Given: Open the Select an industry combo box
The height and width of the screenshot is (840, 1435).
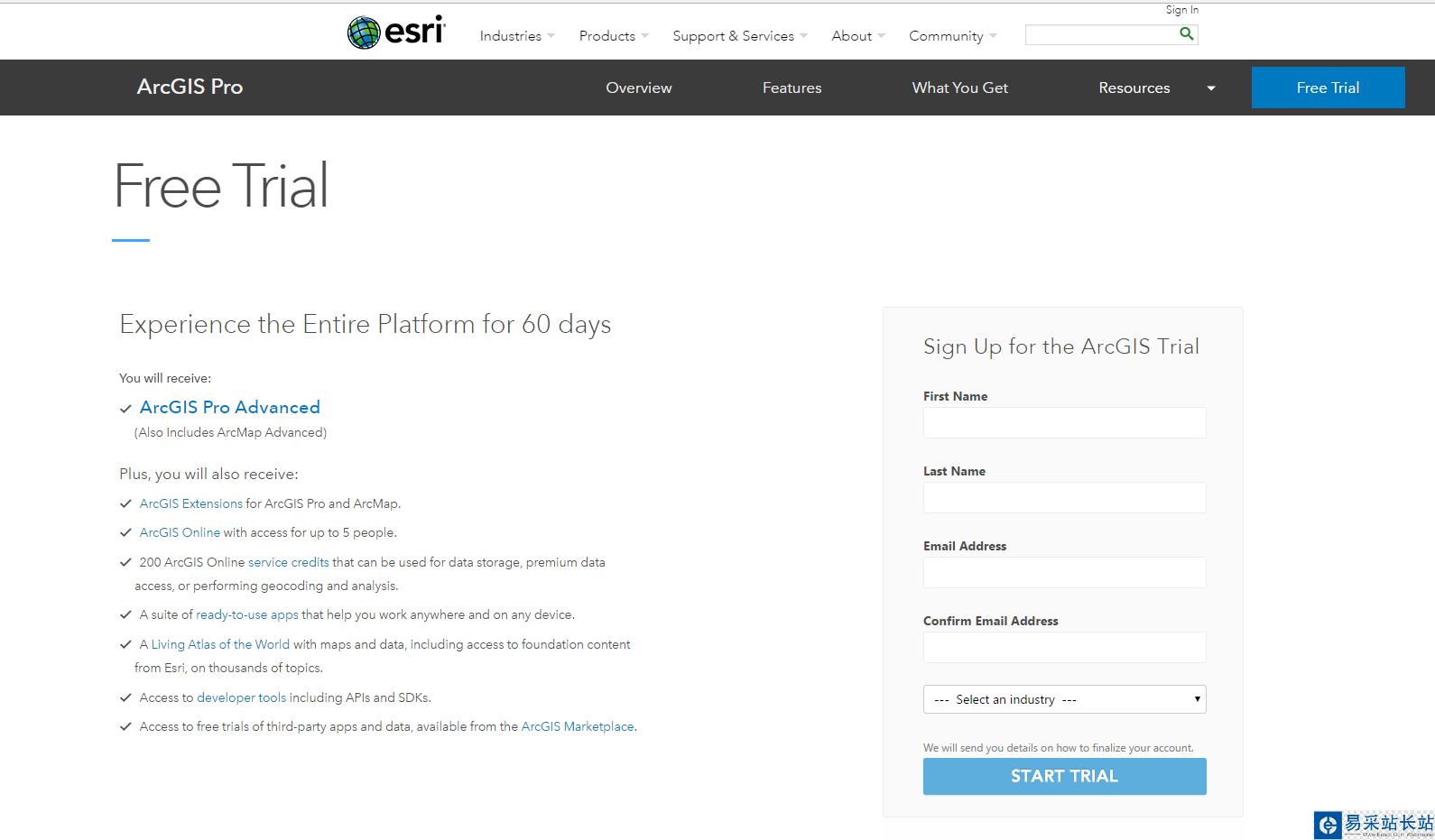Looking at the screenshot, I should 1065,699.
